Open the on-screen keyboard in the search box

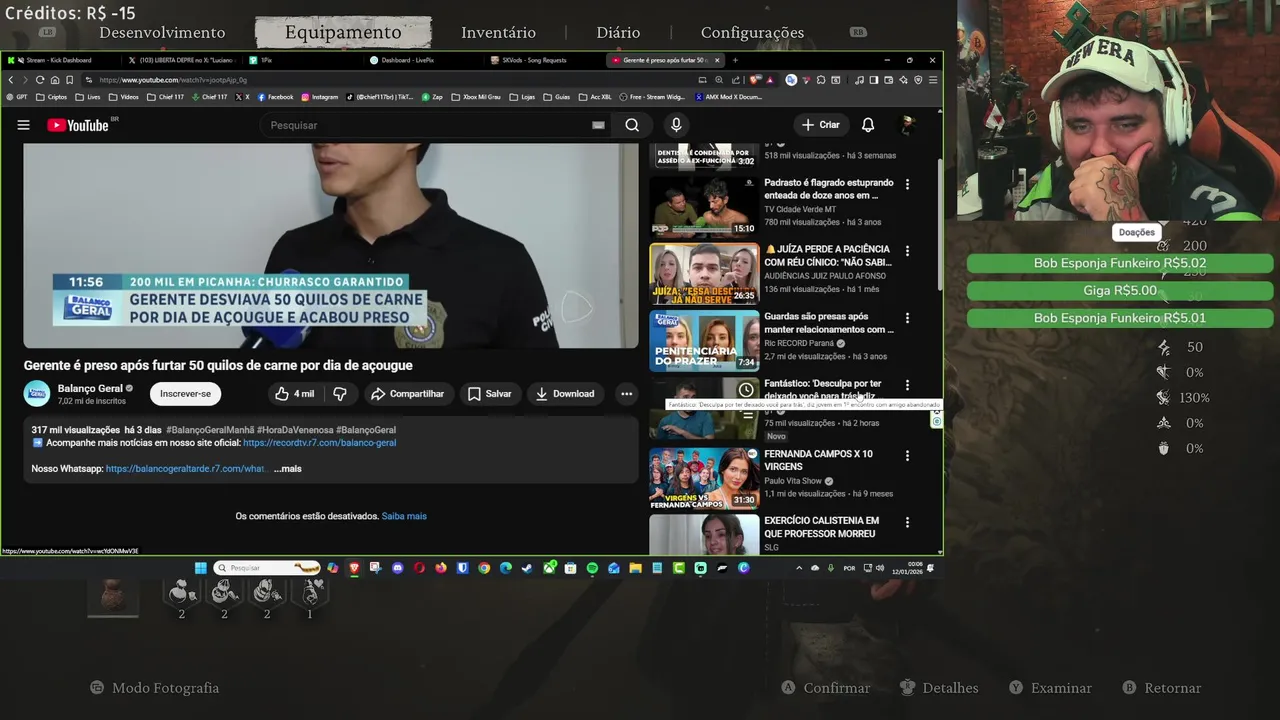[598, 125]
